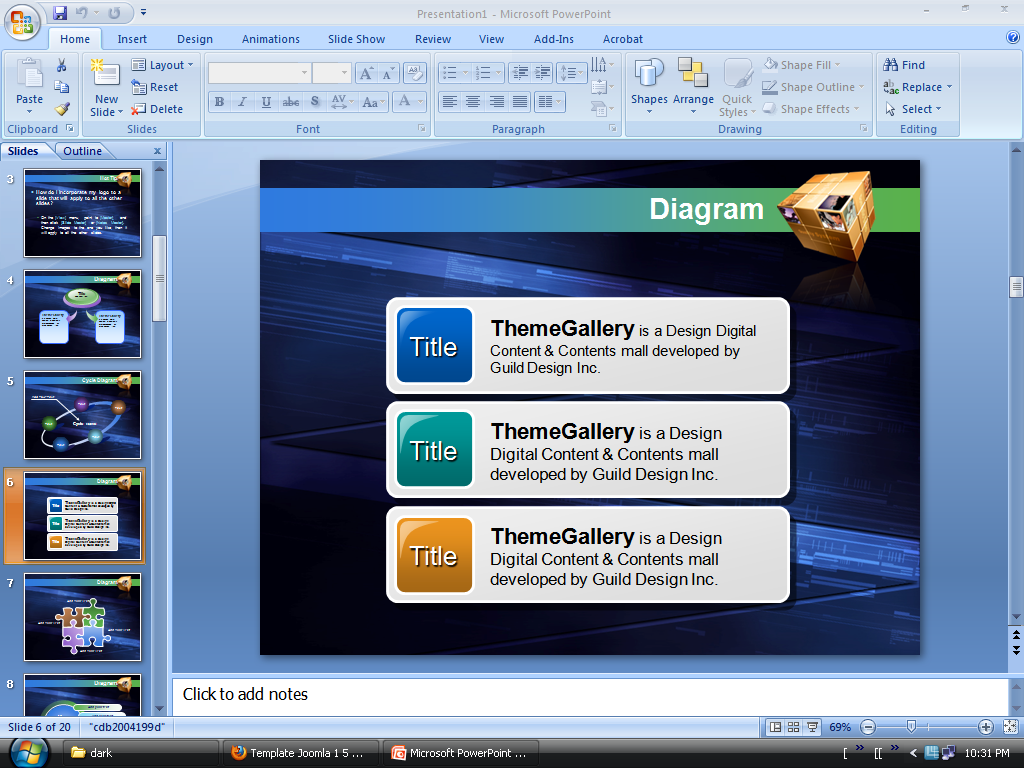Open Select dropdown in Editing

[x=914, y=109]
